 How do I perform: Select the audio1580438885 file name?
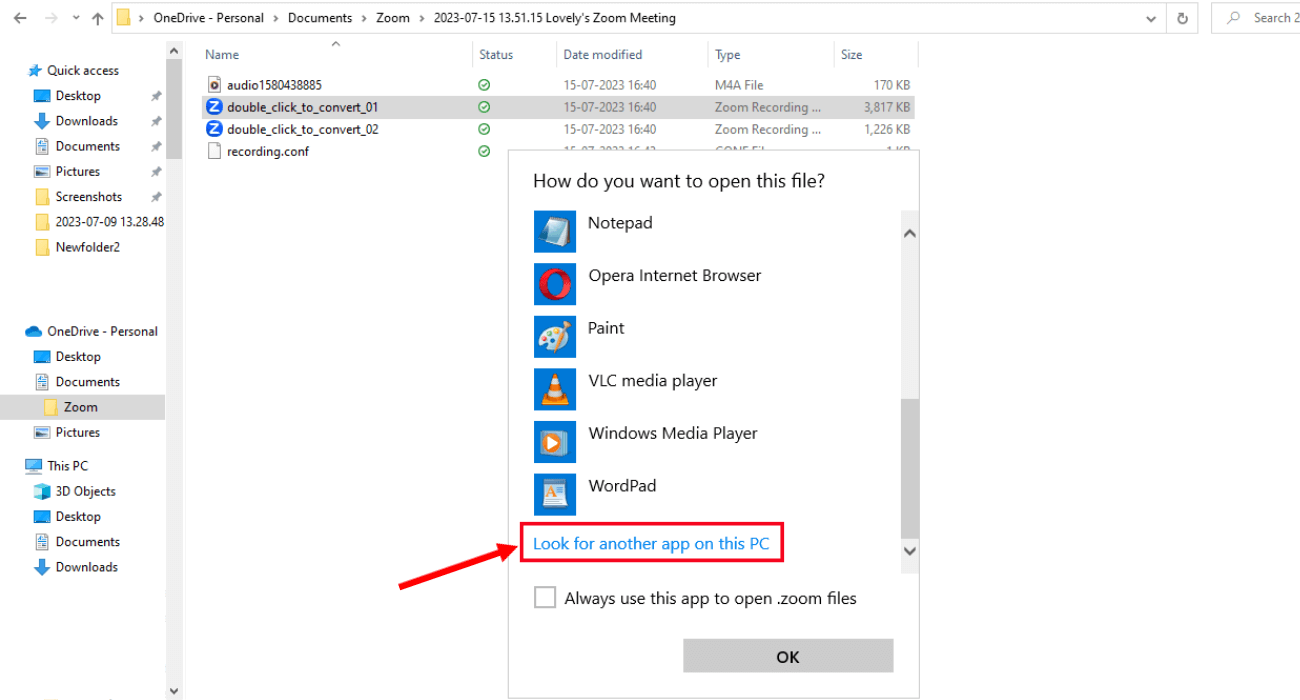[274, 85]
